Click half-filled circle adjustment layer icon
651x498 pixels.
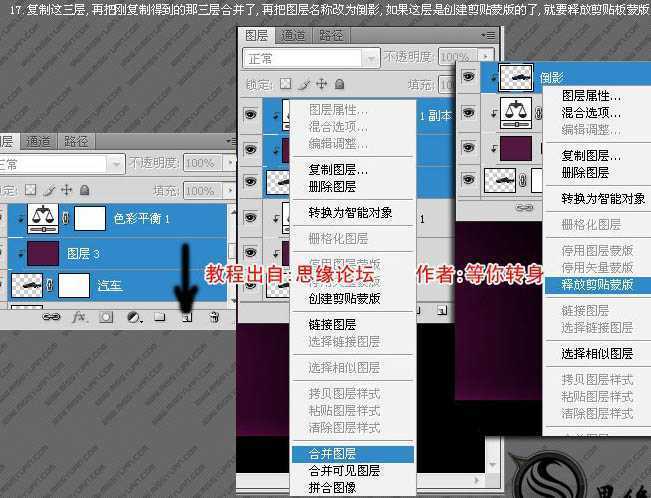click(133, 318)
